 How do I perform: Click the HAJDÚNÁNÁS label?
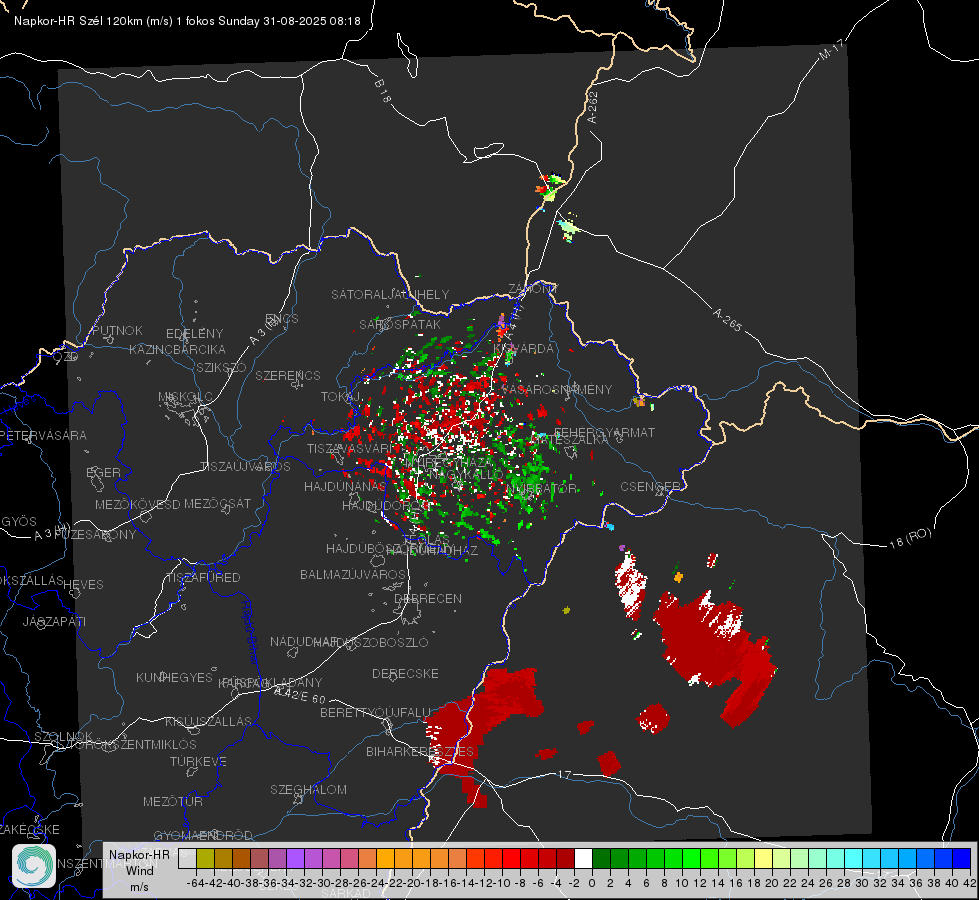(345, 486)
